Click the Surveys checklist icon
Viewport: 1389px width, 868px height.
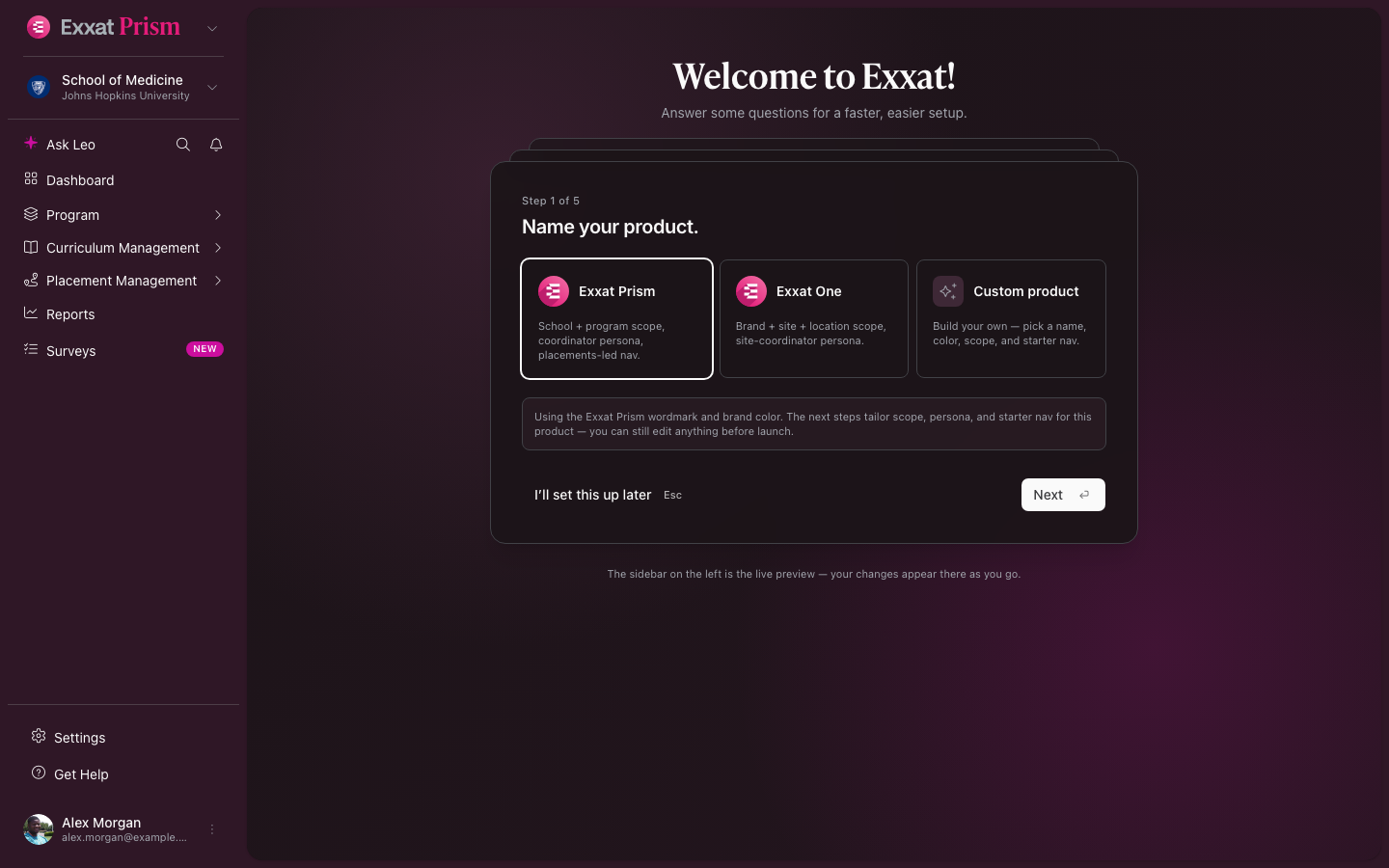[x=31, y=349]
